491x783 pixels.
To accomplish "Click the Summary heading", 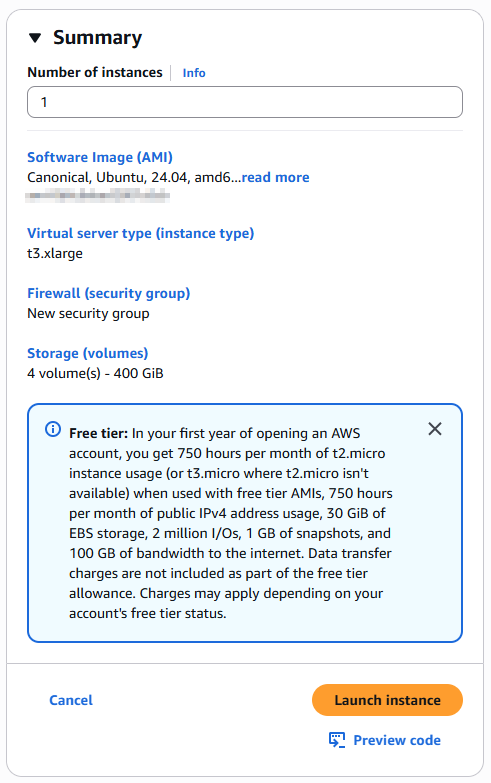I will [x=97, y=38].
